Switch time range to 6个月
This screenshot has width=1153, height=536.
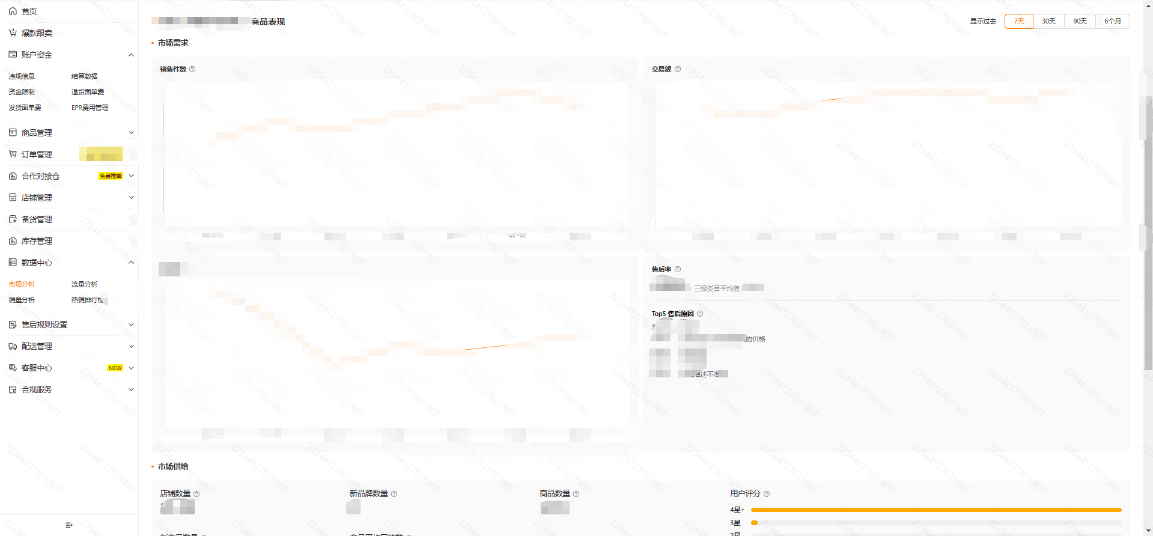click(x=1112, y=21)
